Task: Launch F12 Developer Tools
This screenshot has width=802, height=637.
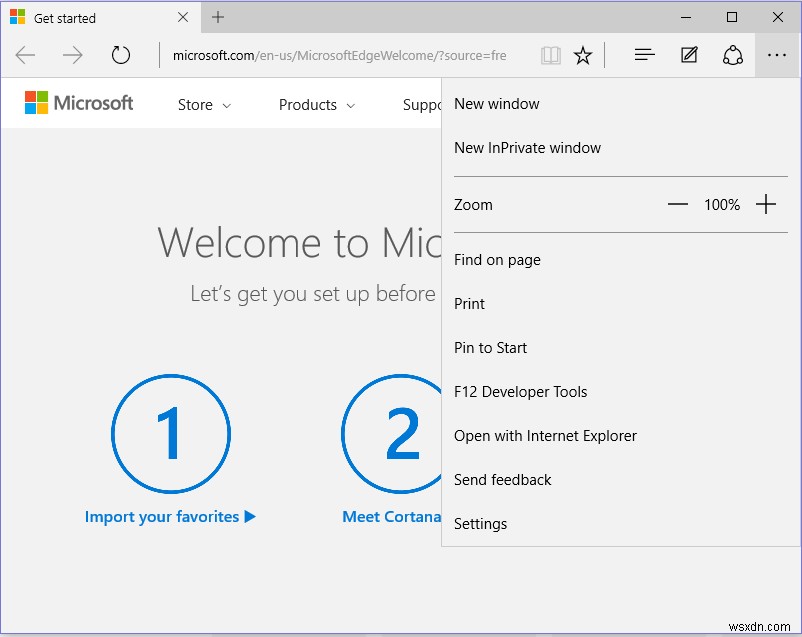Action: 520,391
